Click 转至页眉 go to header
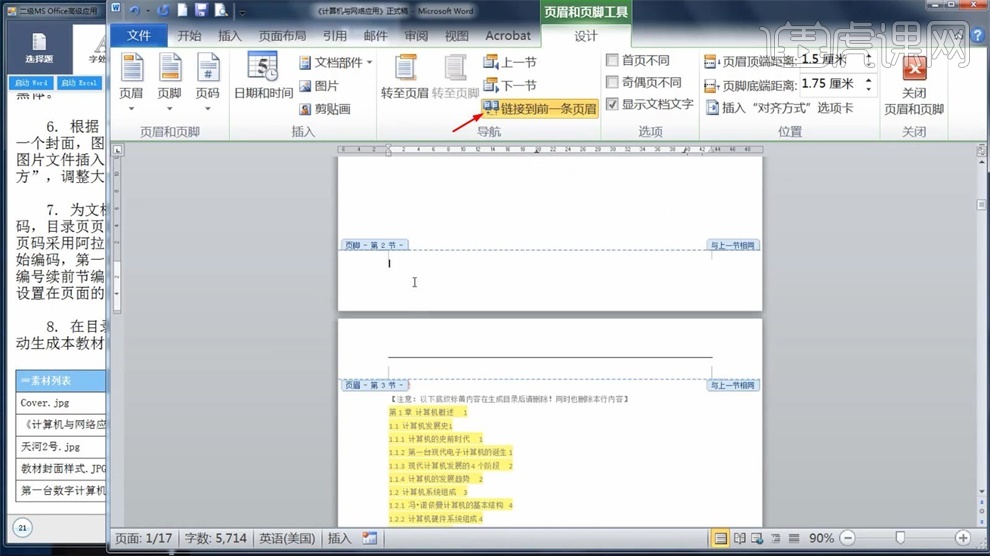Image resolution: width=990 pixels, height=556 pixels. [405, 77]
